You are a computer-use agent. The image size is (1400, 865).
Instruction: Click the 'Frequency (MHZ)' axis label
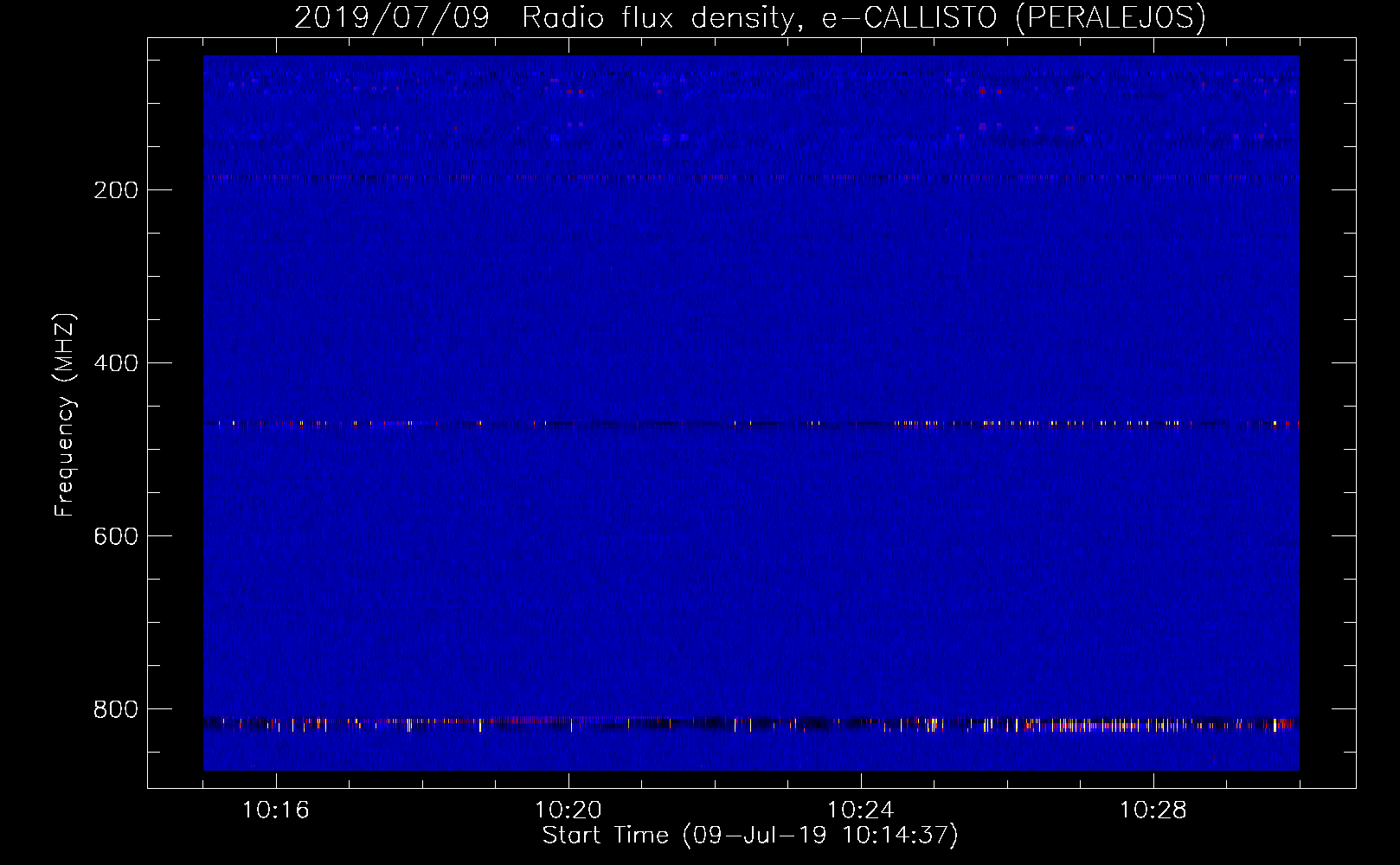point(65,415)
